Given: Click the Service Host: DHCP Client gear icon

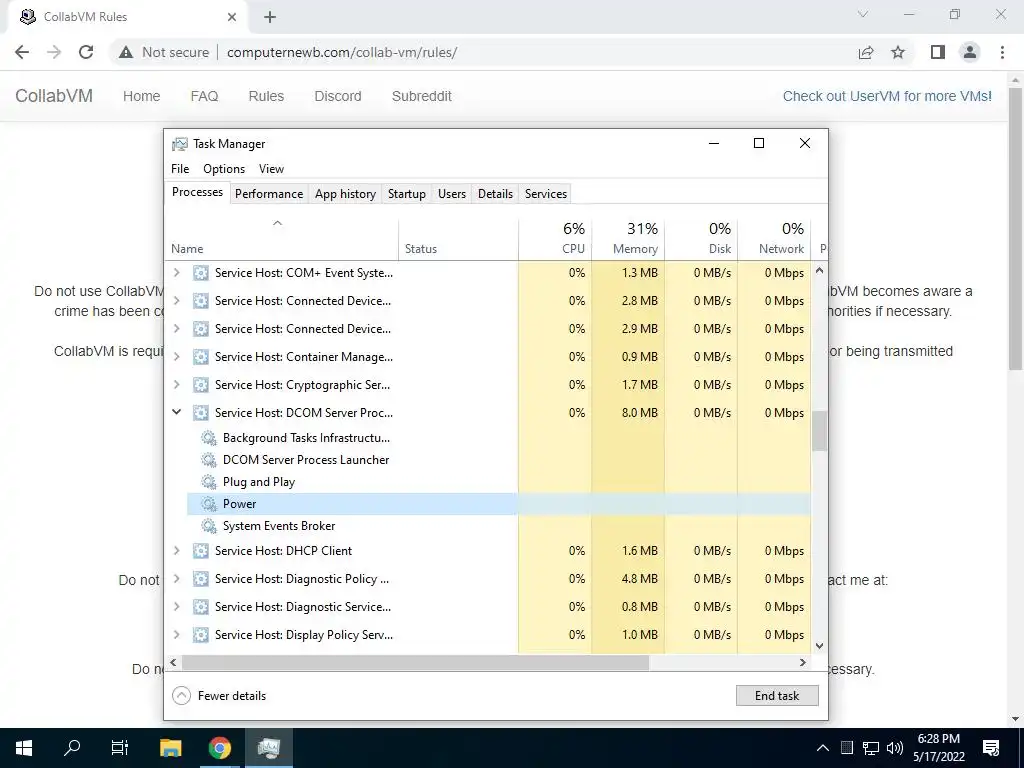Looking at the screenshot, I should (200, 551).
